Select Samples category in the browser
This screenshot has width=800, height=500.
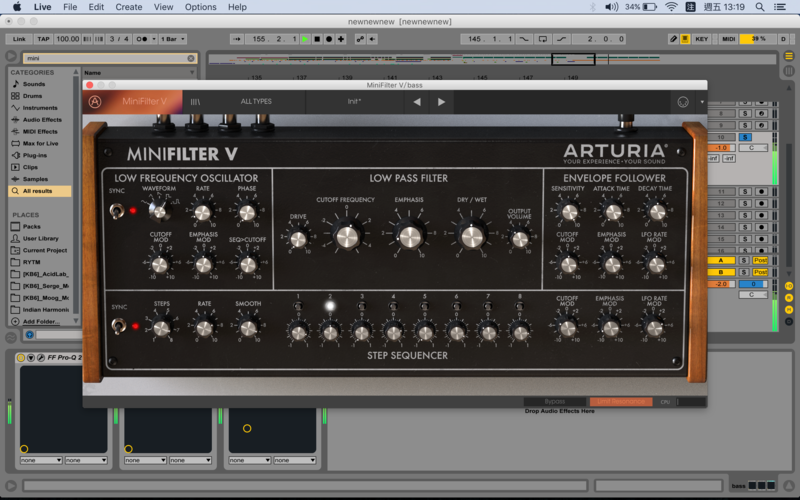click(x=34, y=179)
